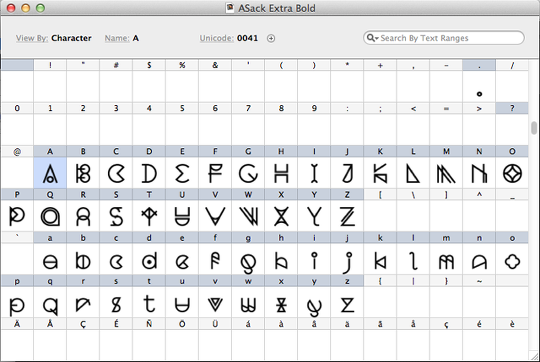This screenshot has width=540, height=362.
Task: Select the uppercase T glyph
Action: click(x=149, y=216)
